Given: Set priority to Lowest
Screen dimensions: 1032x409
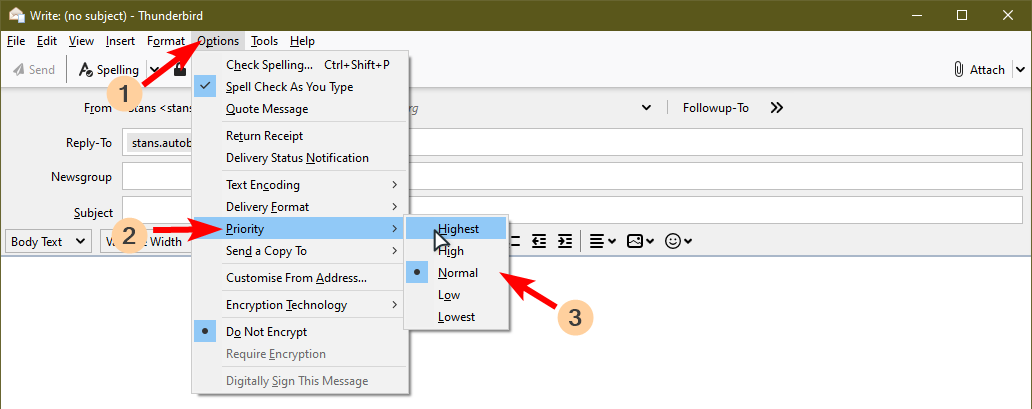Looking at the screenshot, I should (x=455, y=317).
